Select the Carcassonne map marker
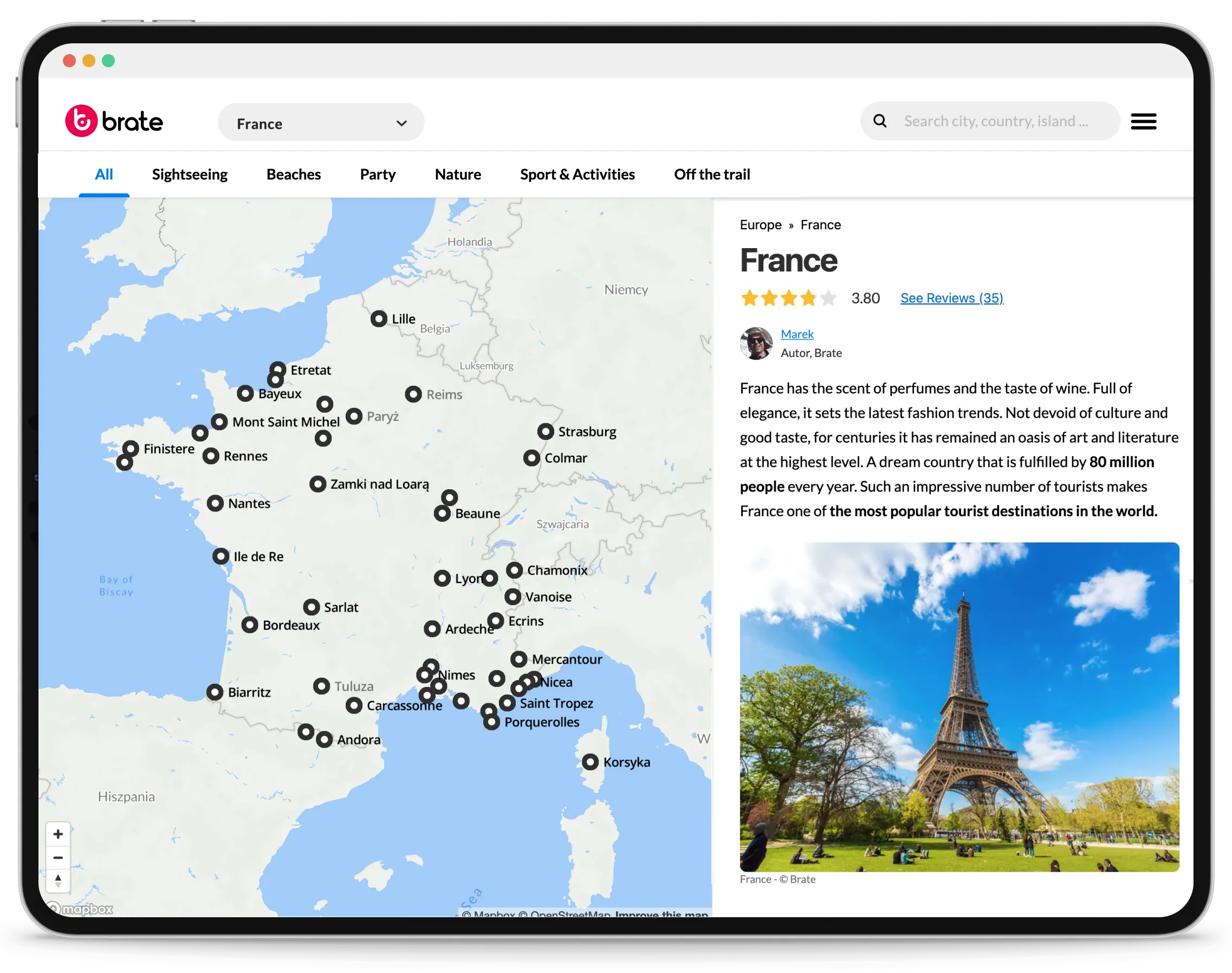1232x973 pixels. pyautogui.click(x=354, y=705)
